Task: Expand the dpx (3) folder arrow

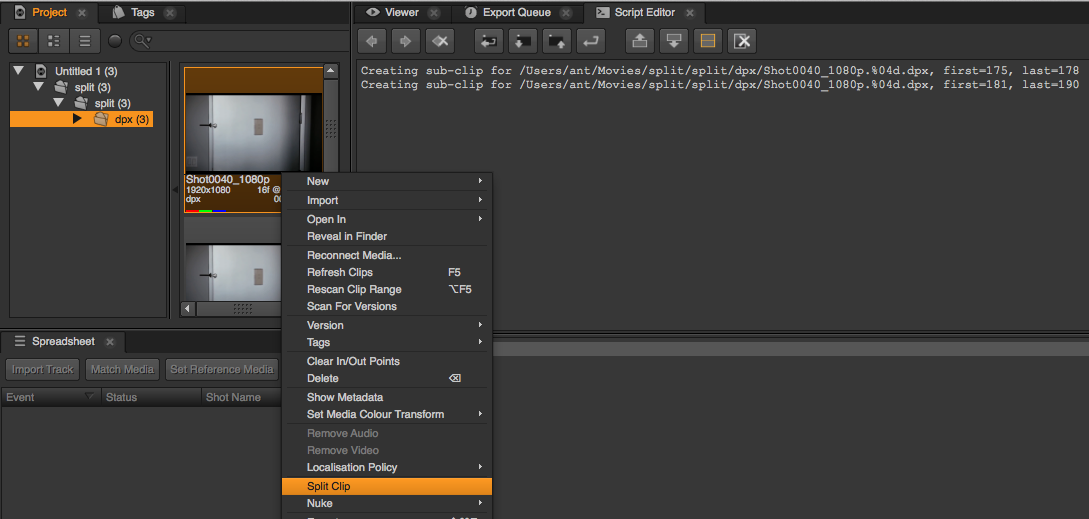Action: click(77, 119)
